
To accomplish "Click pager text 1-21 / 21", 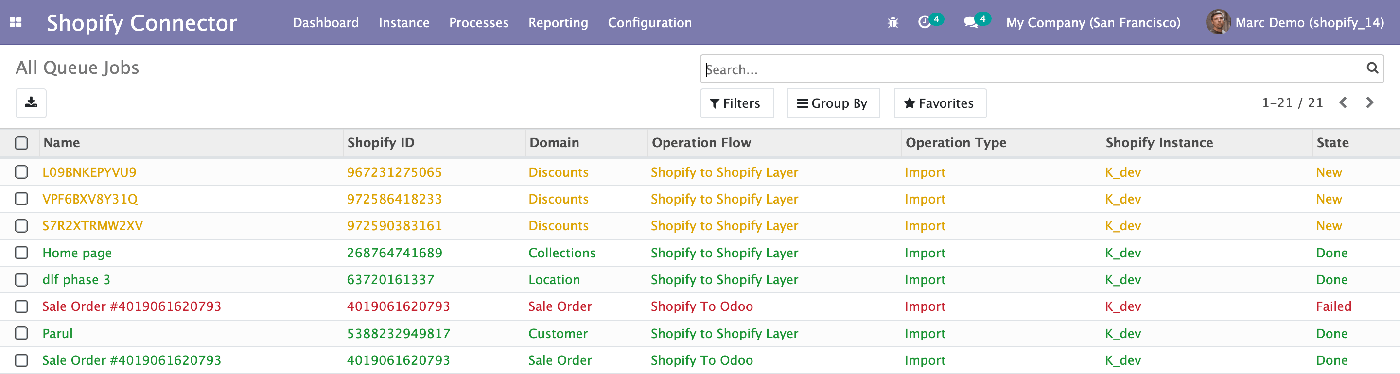I will click(1293, 102).
